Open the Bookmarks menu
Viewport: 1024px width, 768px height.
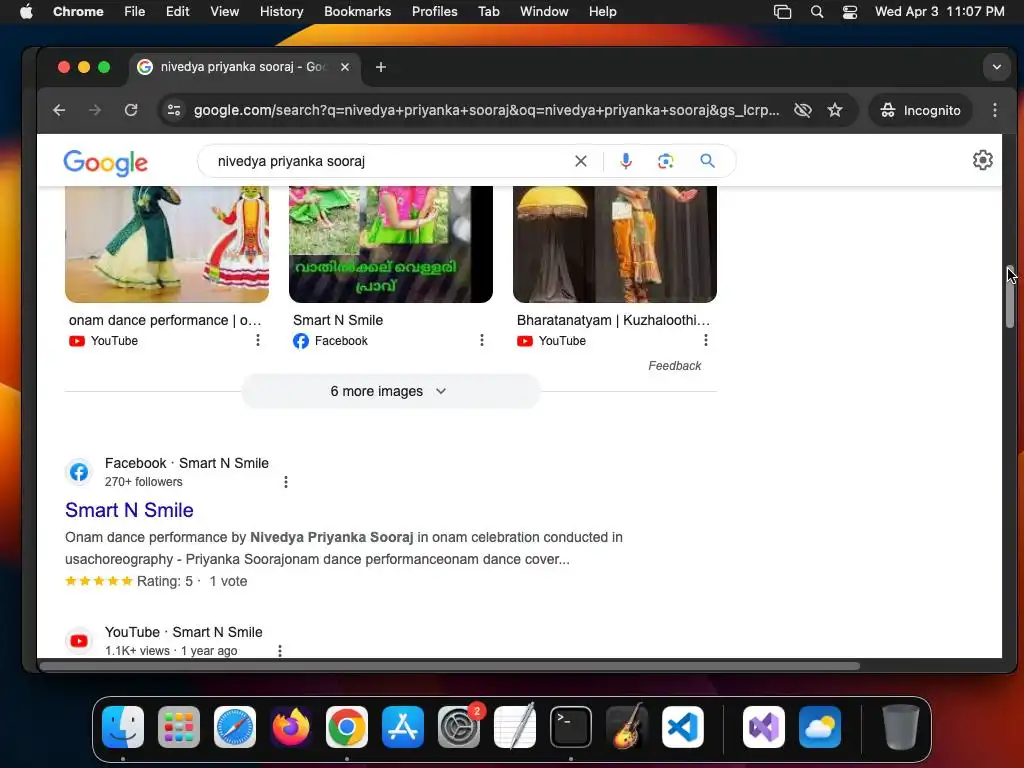(357, 12)
